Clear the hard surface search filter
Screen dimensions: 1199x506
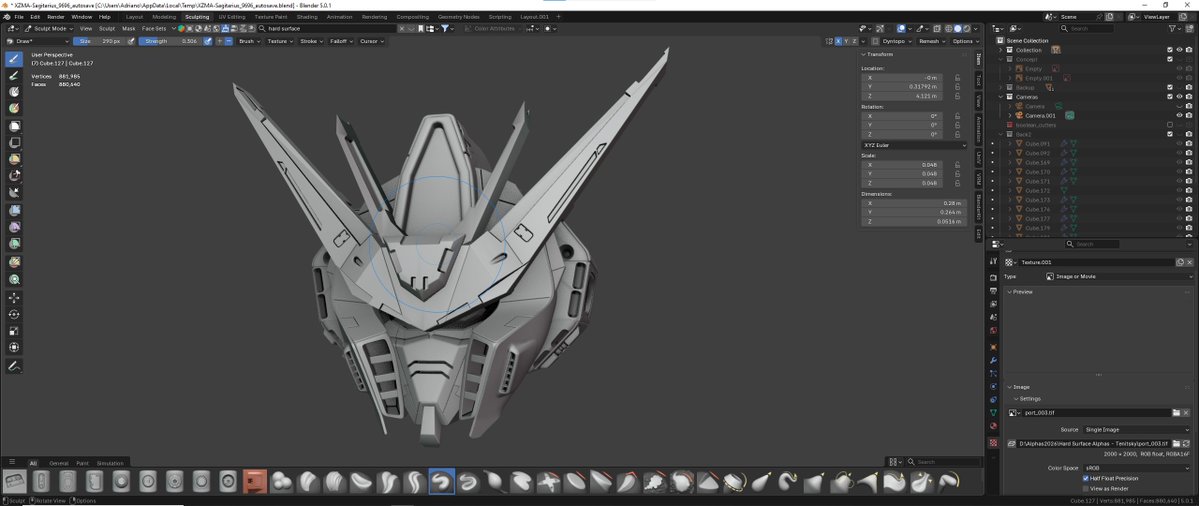point(402,28)
